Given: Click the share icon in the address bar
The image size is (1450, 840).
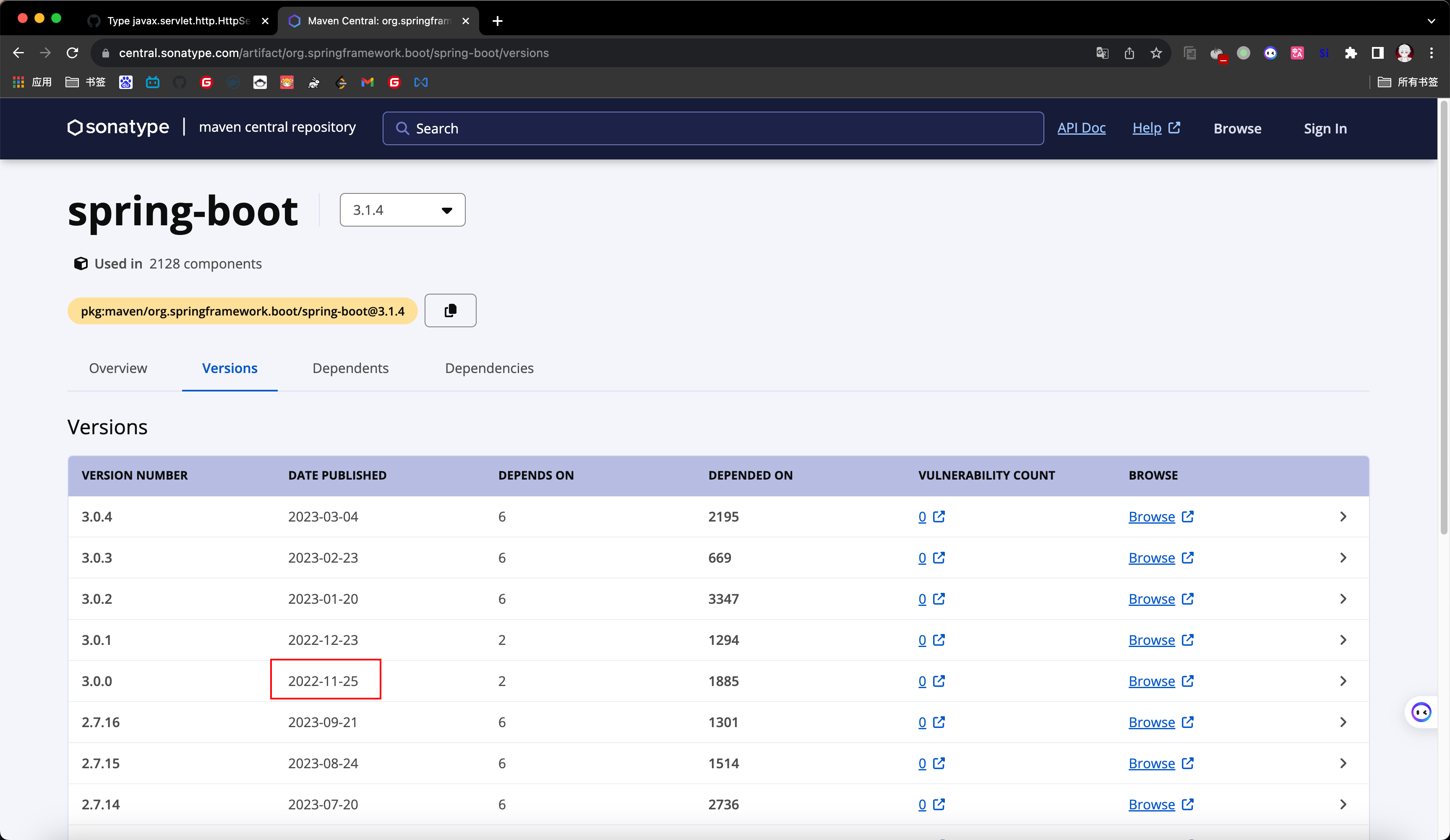Looking at the screenshot, I should [1129, 52].
